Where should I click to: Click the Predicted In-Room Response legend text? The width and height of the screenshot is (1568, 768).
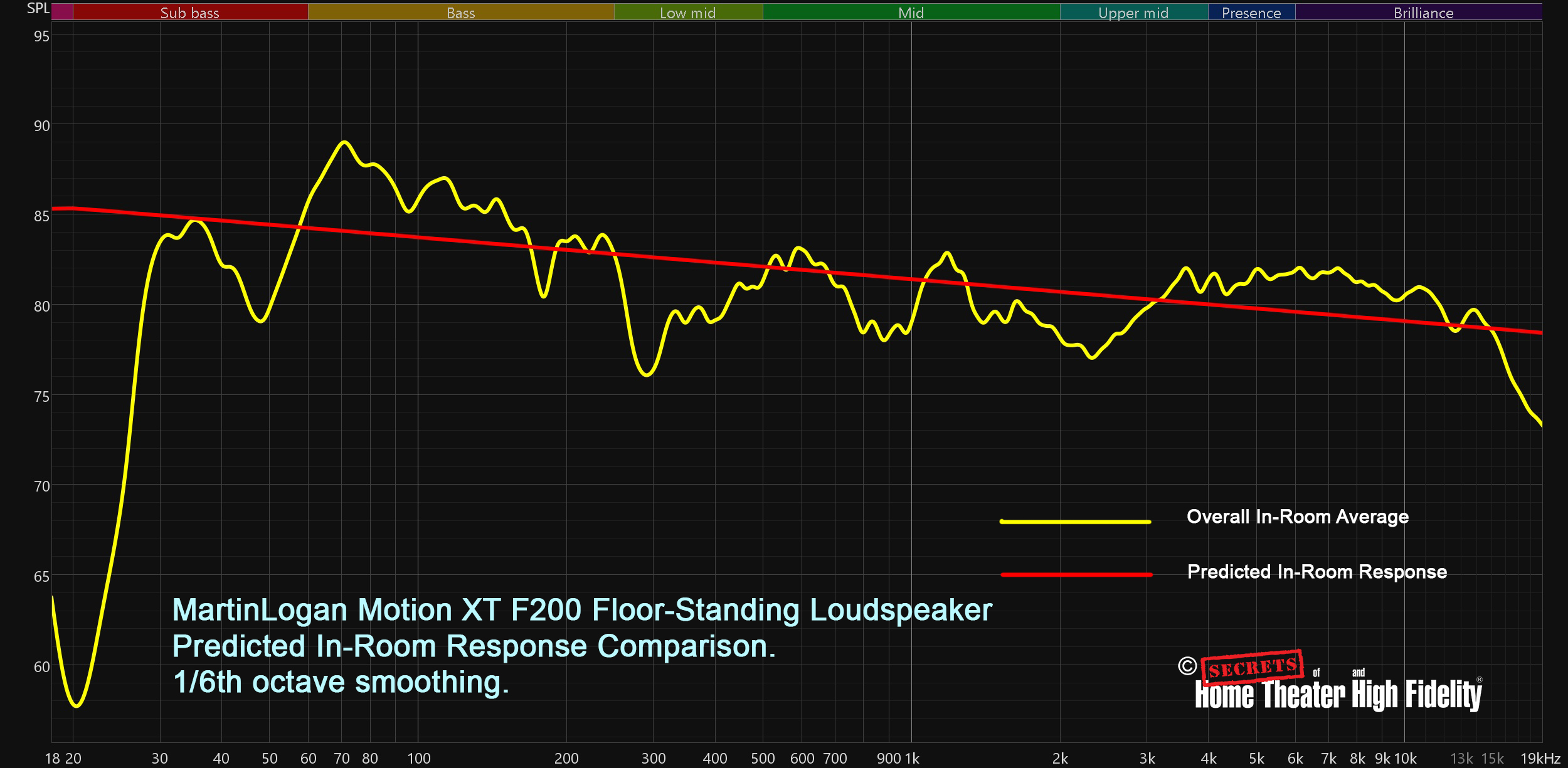point(1317,572)
